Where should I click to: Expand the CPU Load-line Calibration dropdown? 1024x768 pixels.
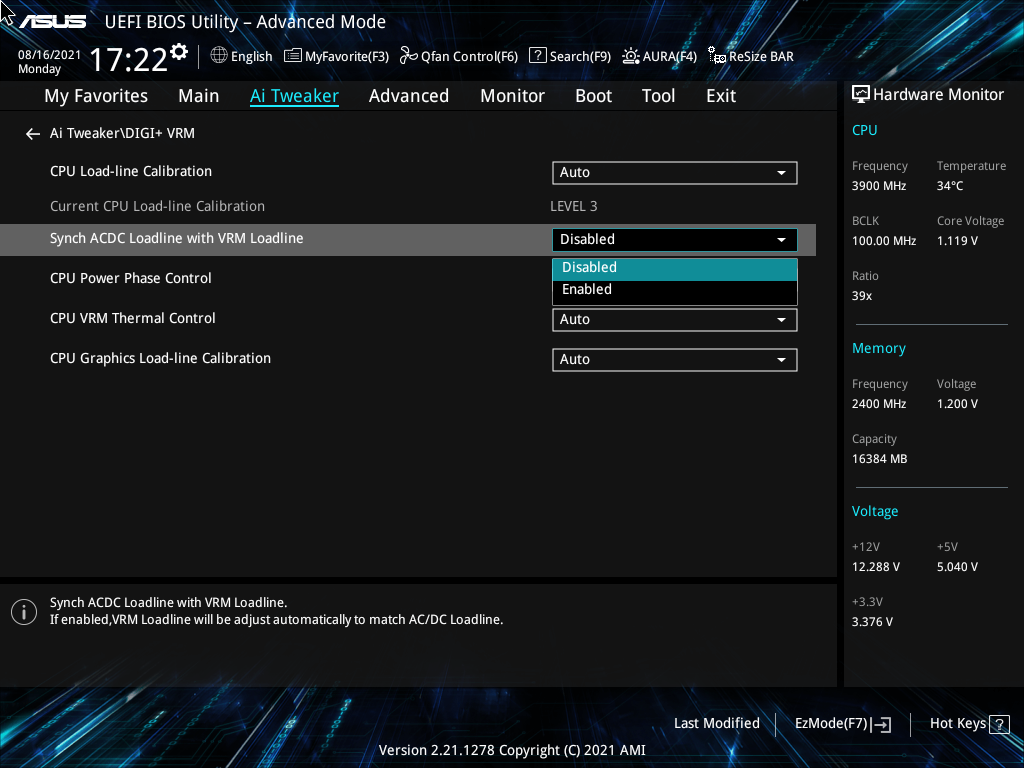click(675, 173)
